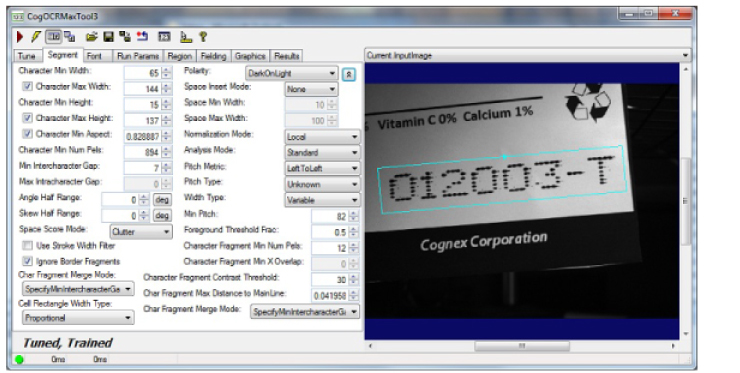
Task: Disable Ignore Border Fragments checkbox
Action: 27,261
